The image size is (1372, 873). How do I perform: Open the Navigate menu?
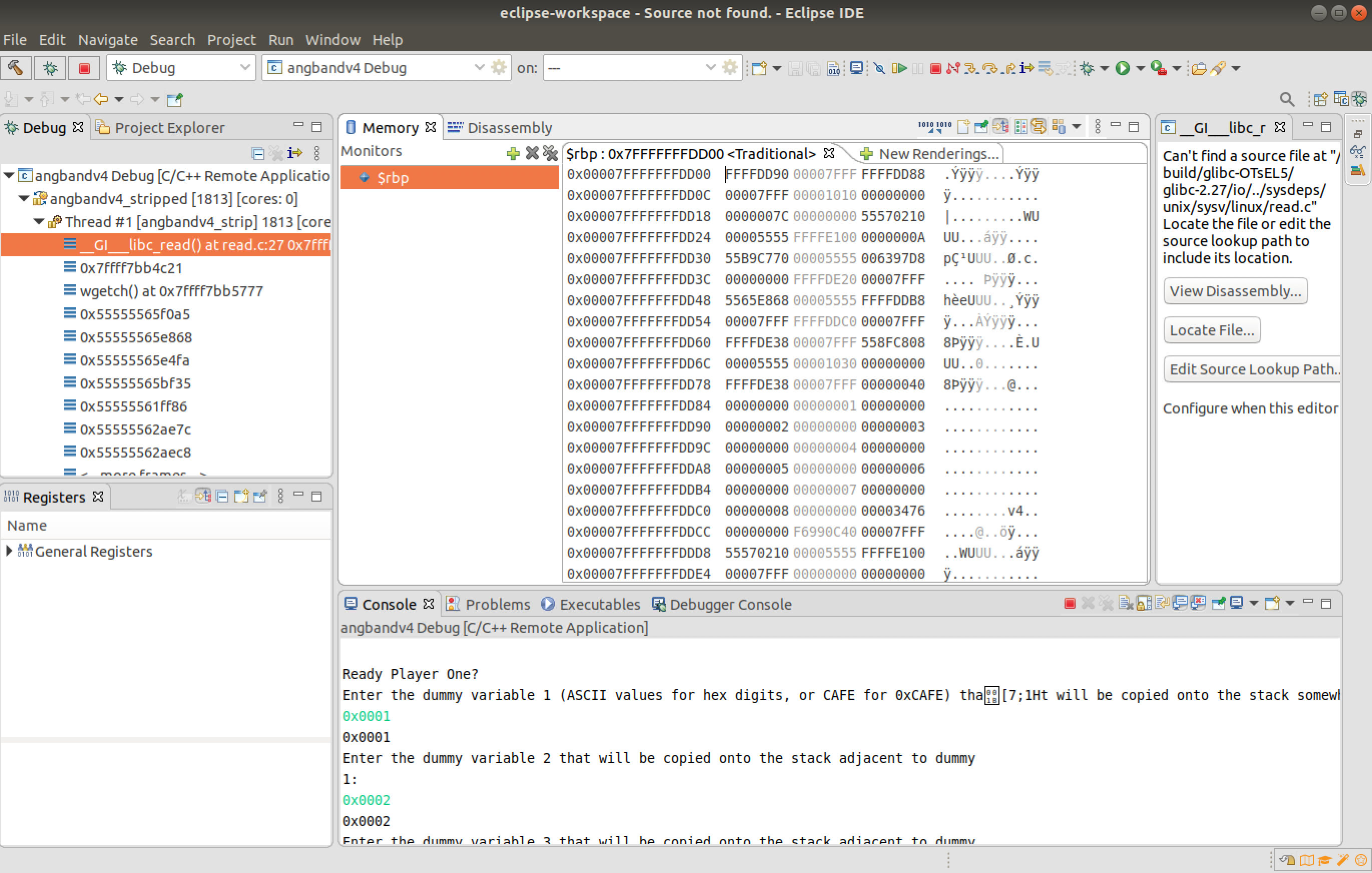tap(108, 40)
